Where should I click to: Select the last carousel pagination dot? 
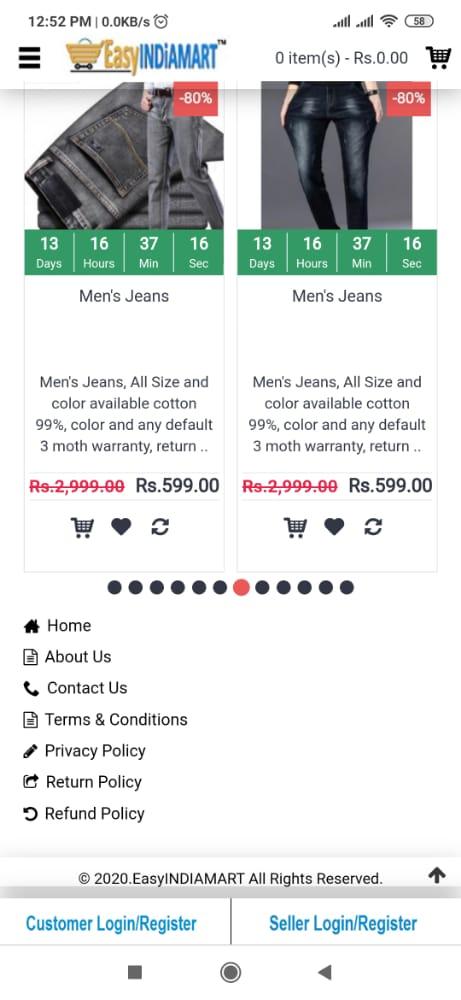point(347,587)
